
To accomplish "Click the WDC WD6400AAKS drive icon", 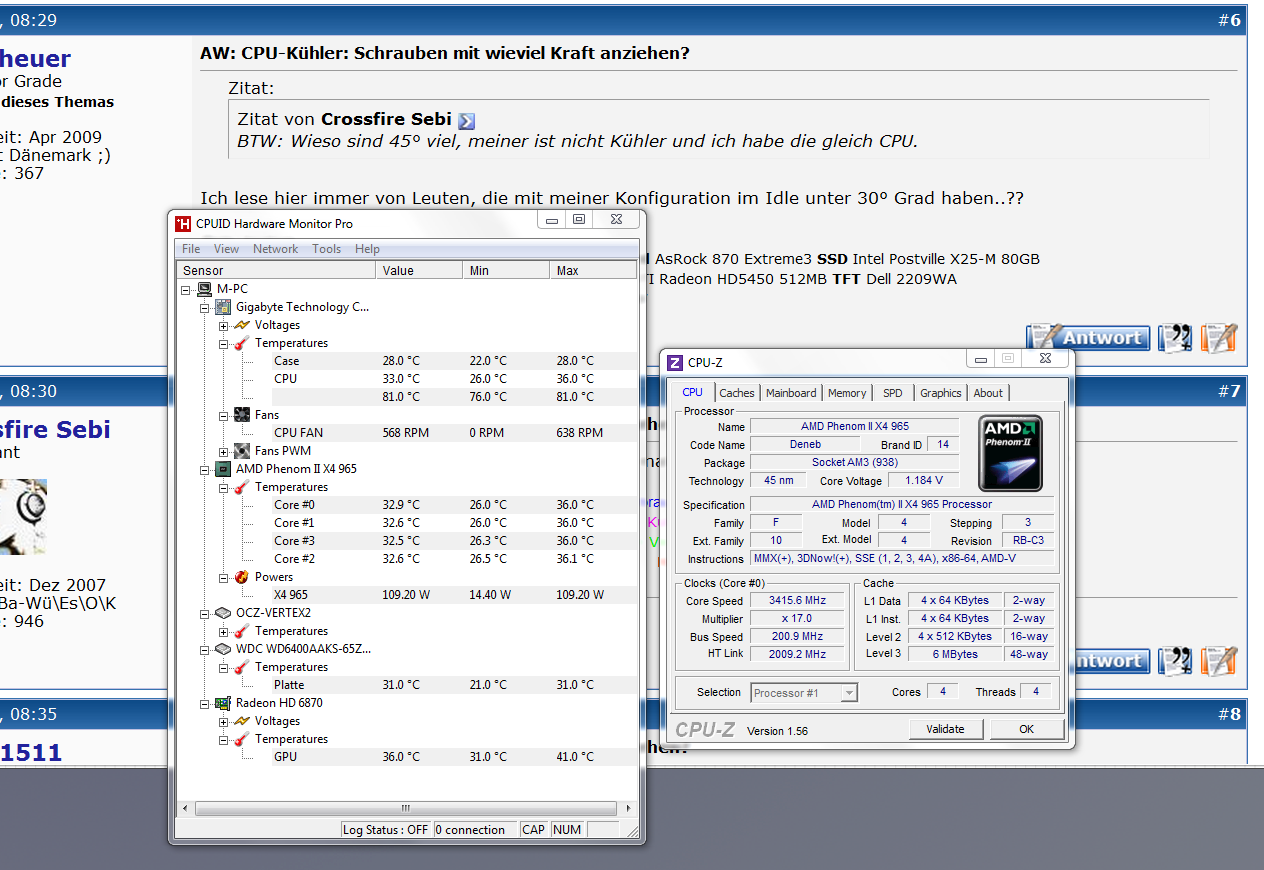I will [222, 649].
